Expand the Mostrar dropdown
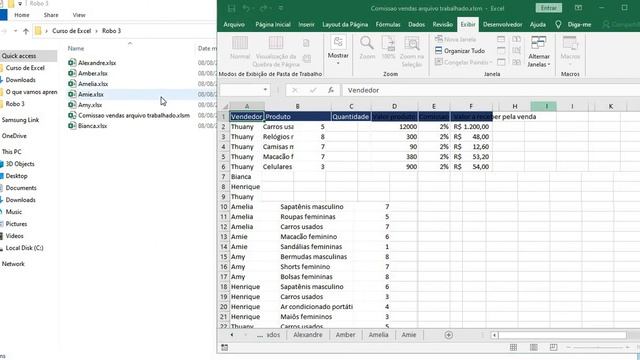Viewport: 640px width, 360px height. [x=338, y=51]
